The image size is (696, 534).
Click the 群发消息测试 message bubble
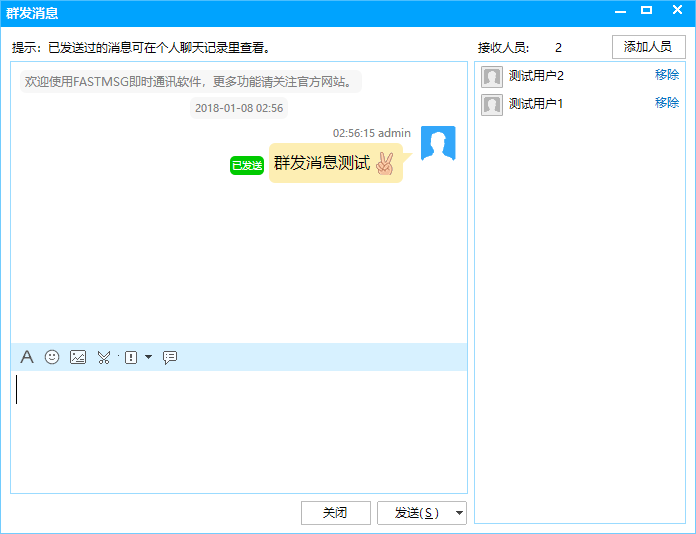coord(336,163)
